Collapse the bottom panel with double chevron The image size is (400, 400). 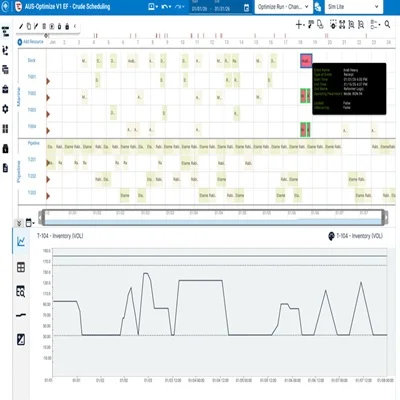[x=19, y=223]
